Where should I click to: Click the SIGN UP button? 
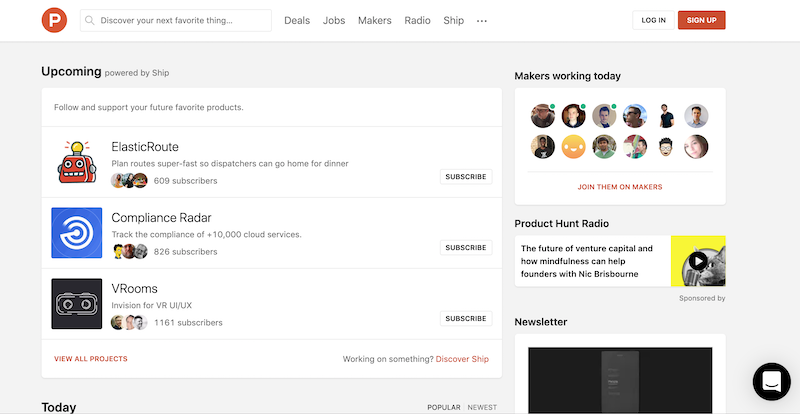[702, 20]
